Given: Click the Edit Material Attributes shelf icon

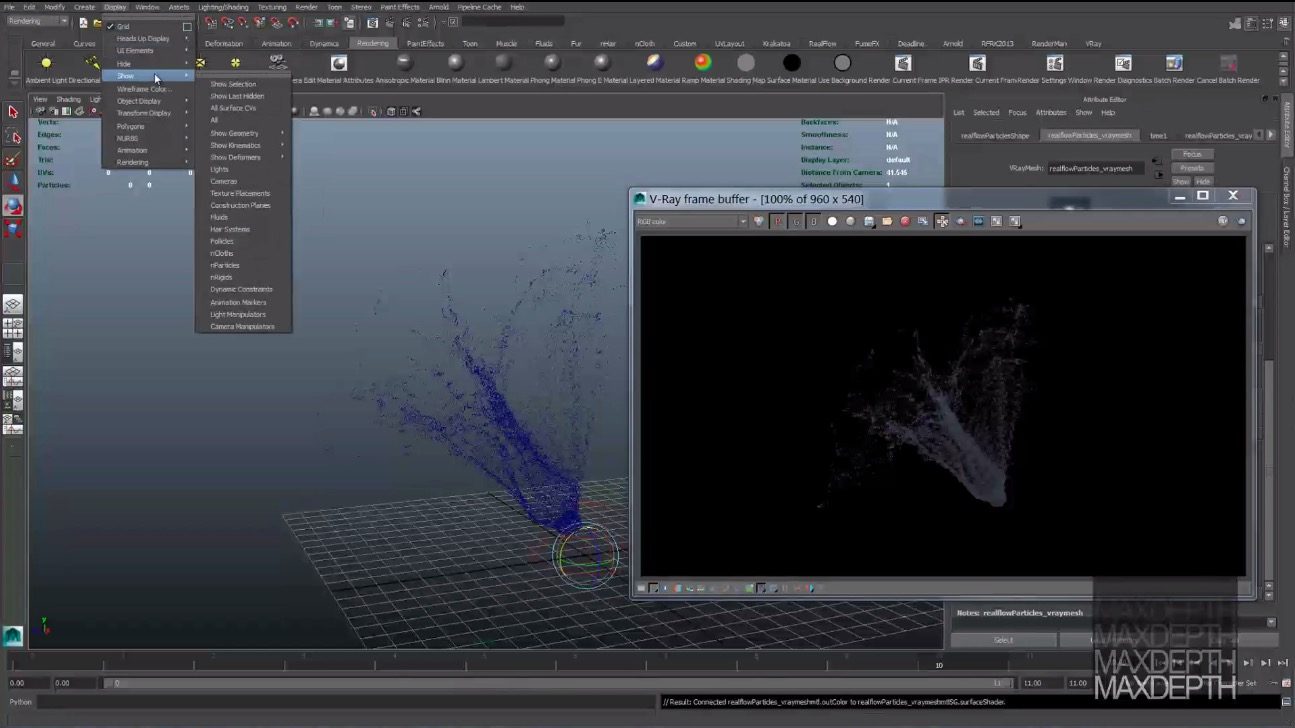Looking at the screenshot, I should coord(339,63).
